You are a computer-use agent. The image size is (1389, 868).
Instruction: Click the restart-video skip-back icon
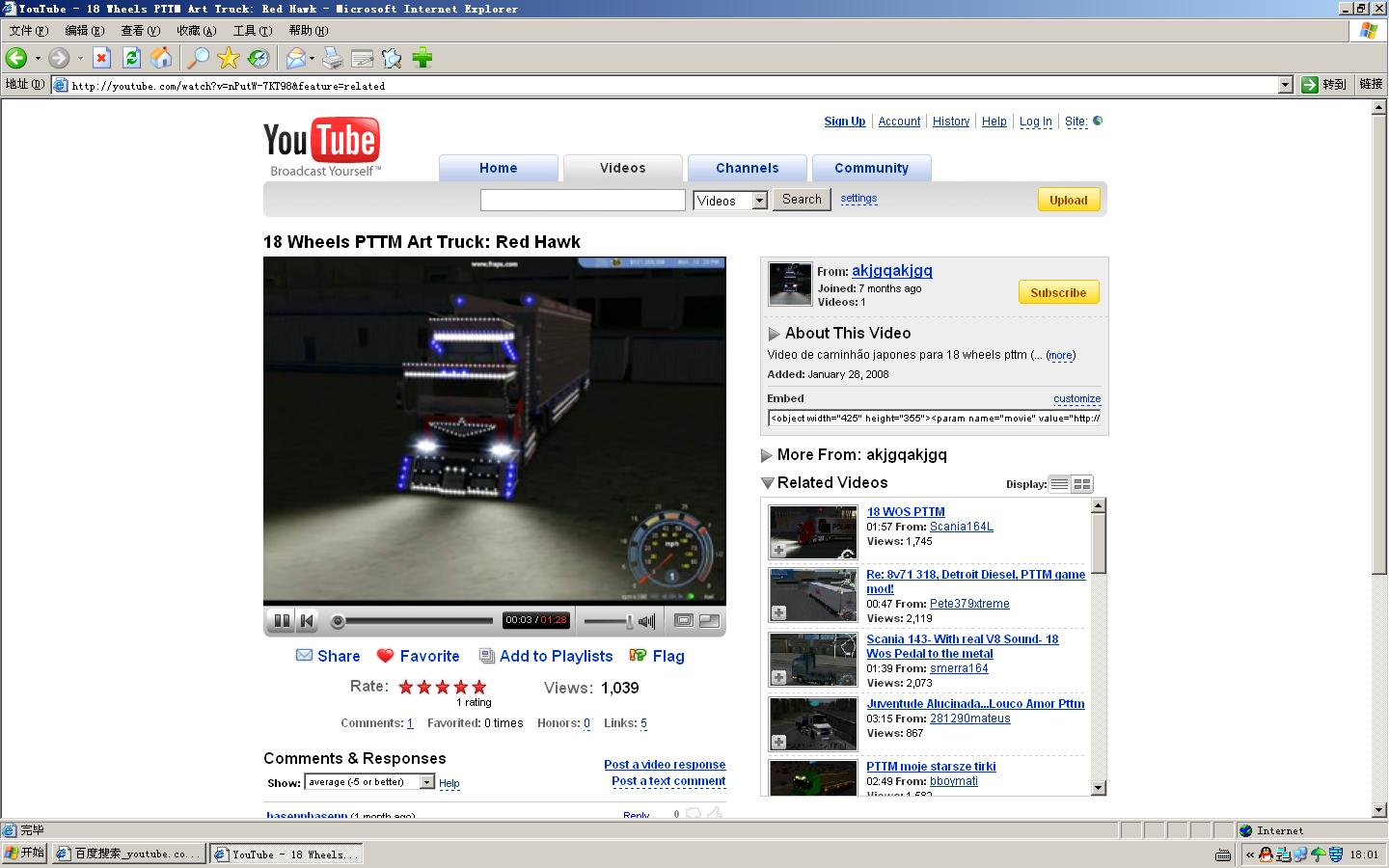click(307, 621)
